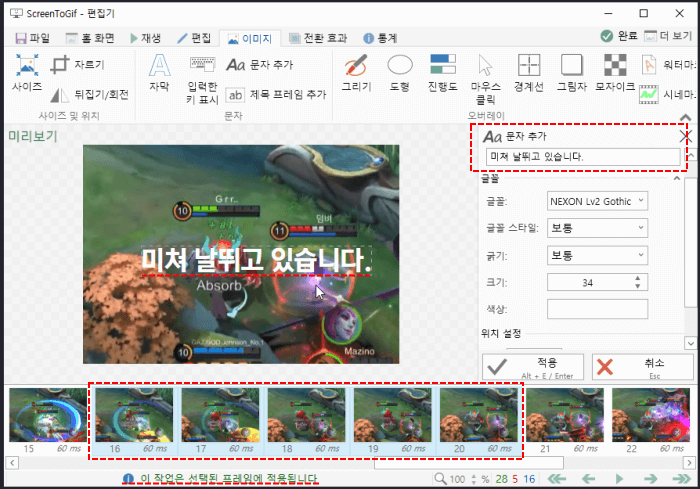The image size is (700, 489).
Task: Open the 워터마크 watermark tool
Action: [x=667, y=65]
